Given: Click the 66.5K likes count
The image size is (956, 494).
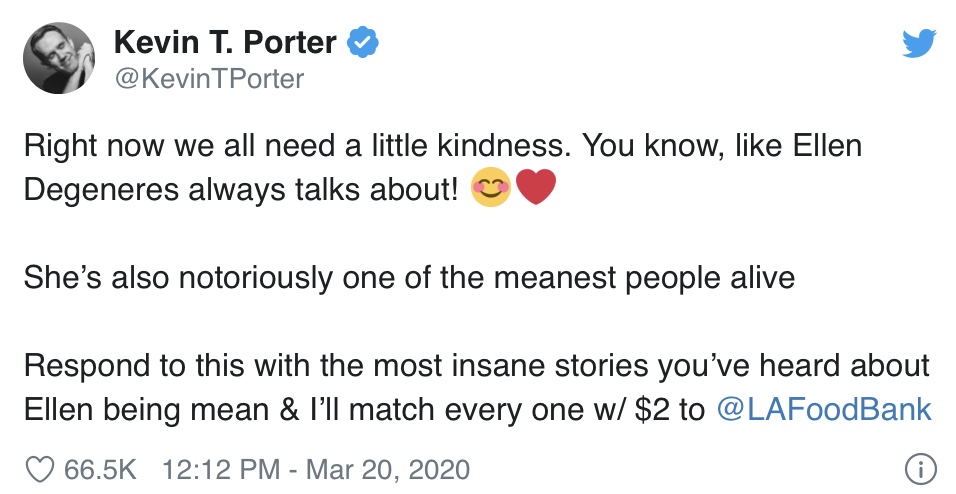Looking at the screenshot, I should (99, 468).
